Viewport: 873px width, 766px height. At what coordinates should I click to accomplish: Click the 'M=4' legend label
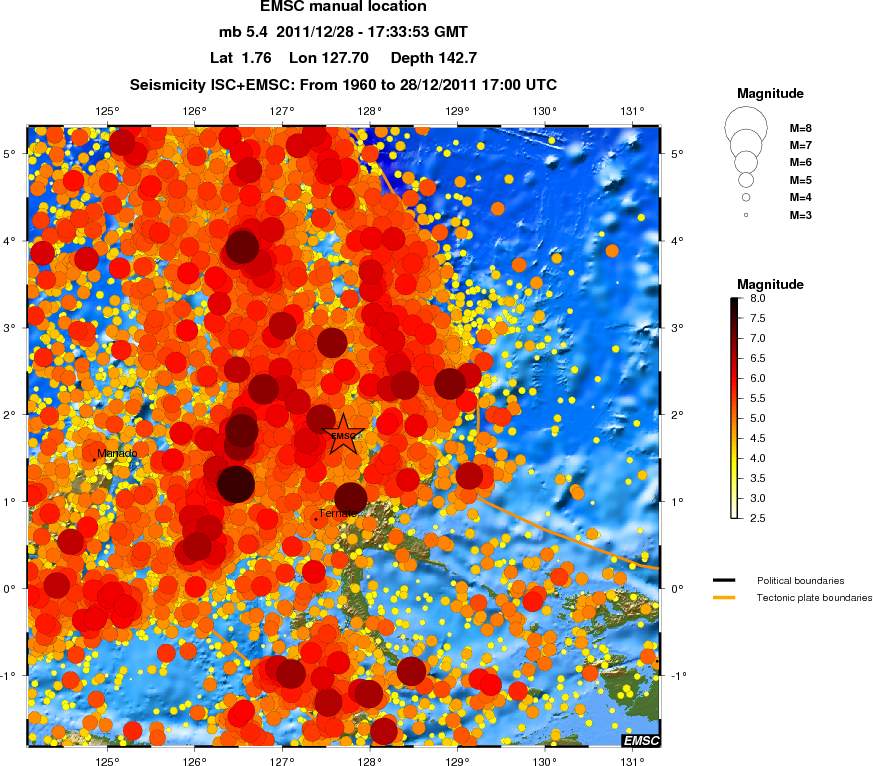(x=801, y=198)
